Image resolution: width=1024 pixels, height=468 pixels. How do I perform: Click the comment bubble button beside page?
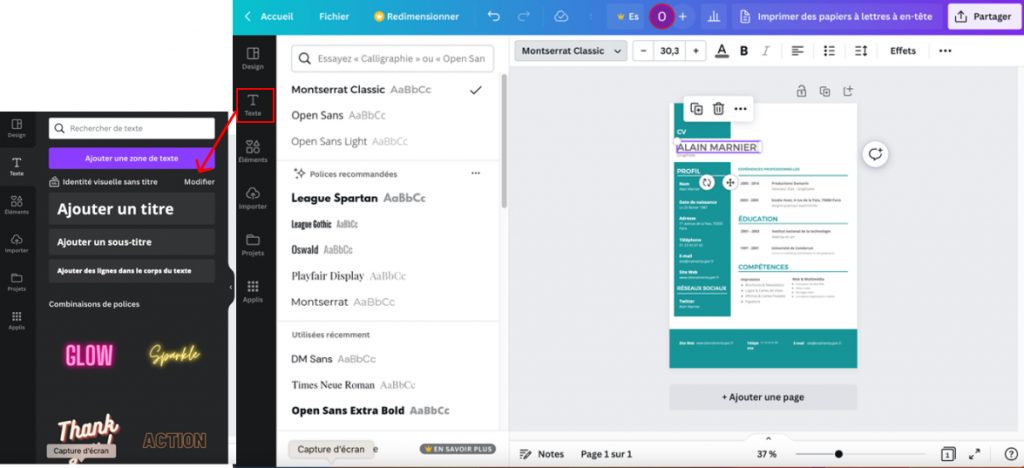[875, 154]
